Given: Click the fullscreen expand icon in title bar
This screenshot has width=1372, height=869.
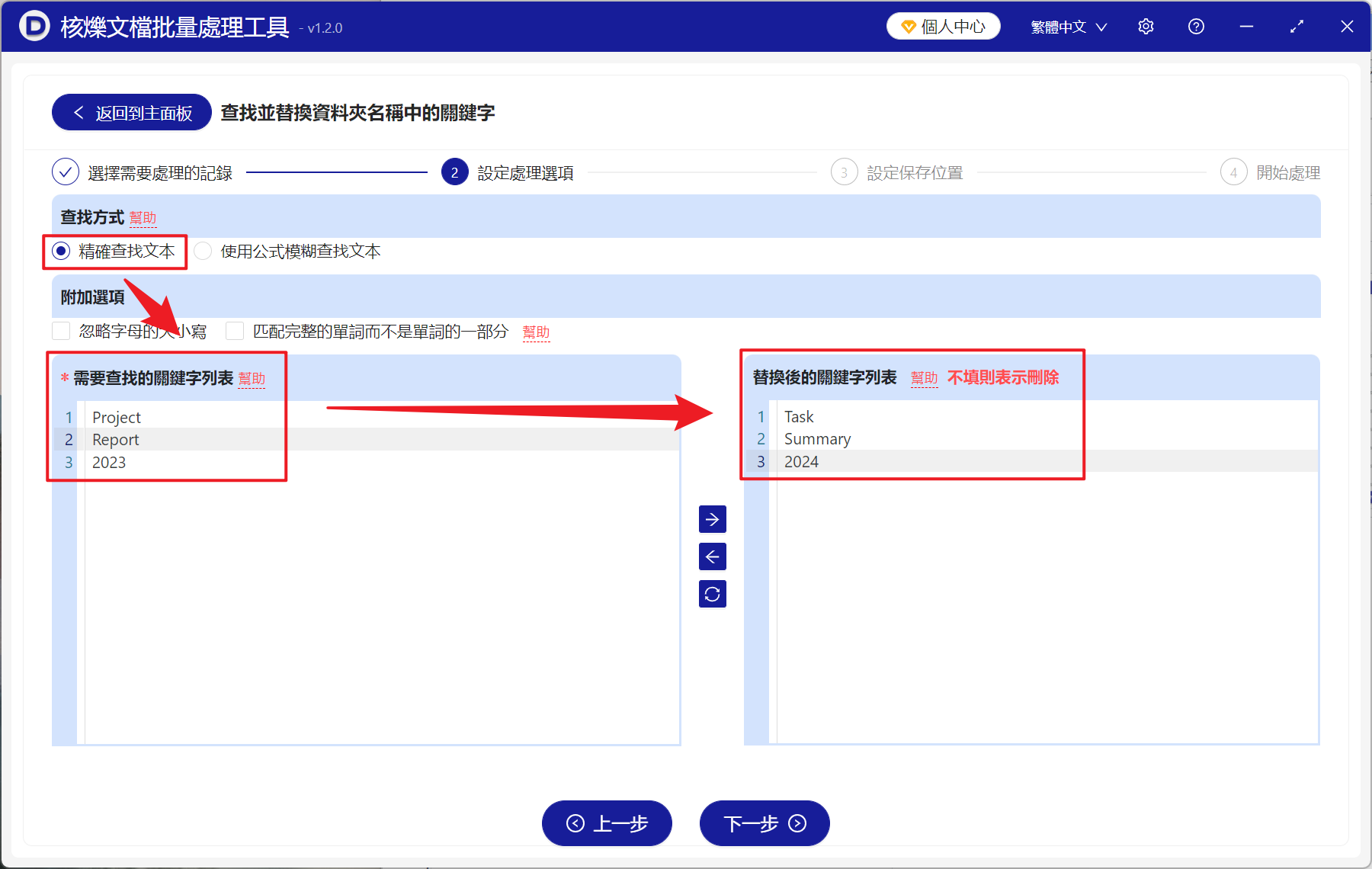Looking at the screenshot, I should tap(1297, 26).
